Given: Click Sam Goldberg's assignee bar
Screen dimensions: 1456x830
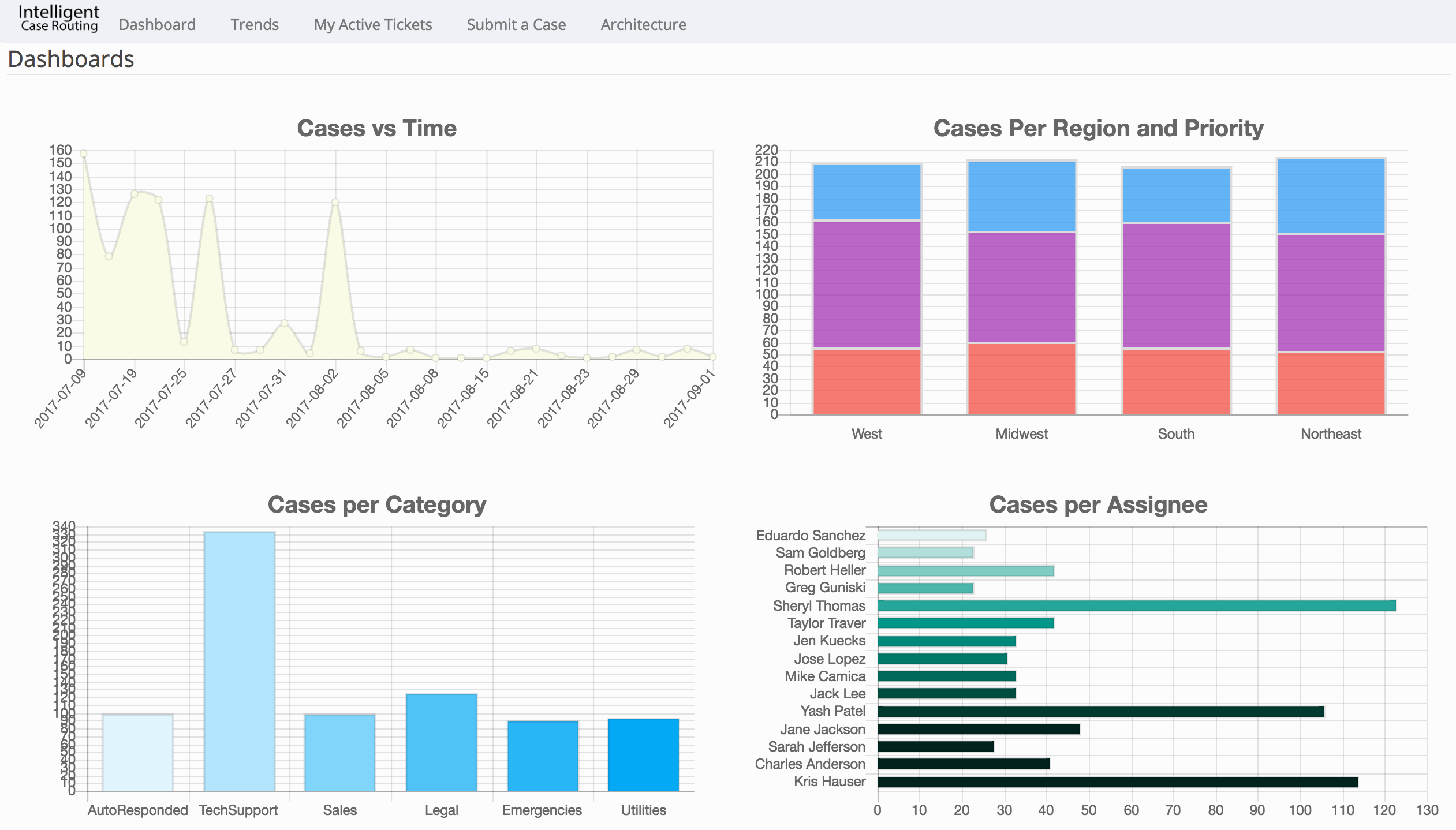Looking at the screenshot, I should [x=925, y=552].
